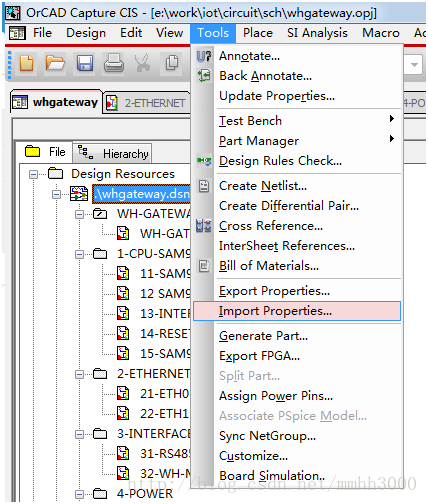Image resolution: width=428 pixels, height=504 pixels.
Task: Select Generate Part menu entry
Action: (x=297, y=336)
